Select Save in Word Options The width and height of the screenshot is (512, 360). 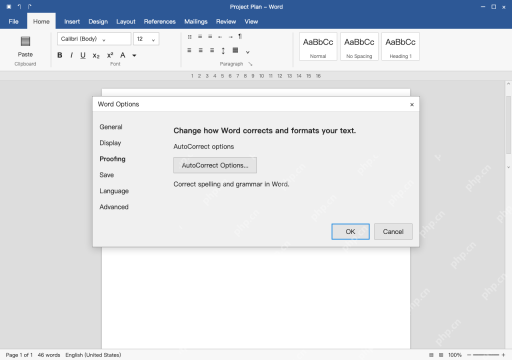(107, 175)
